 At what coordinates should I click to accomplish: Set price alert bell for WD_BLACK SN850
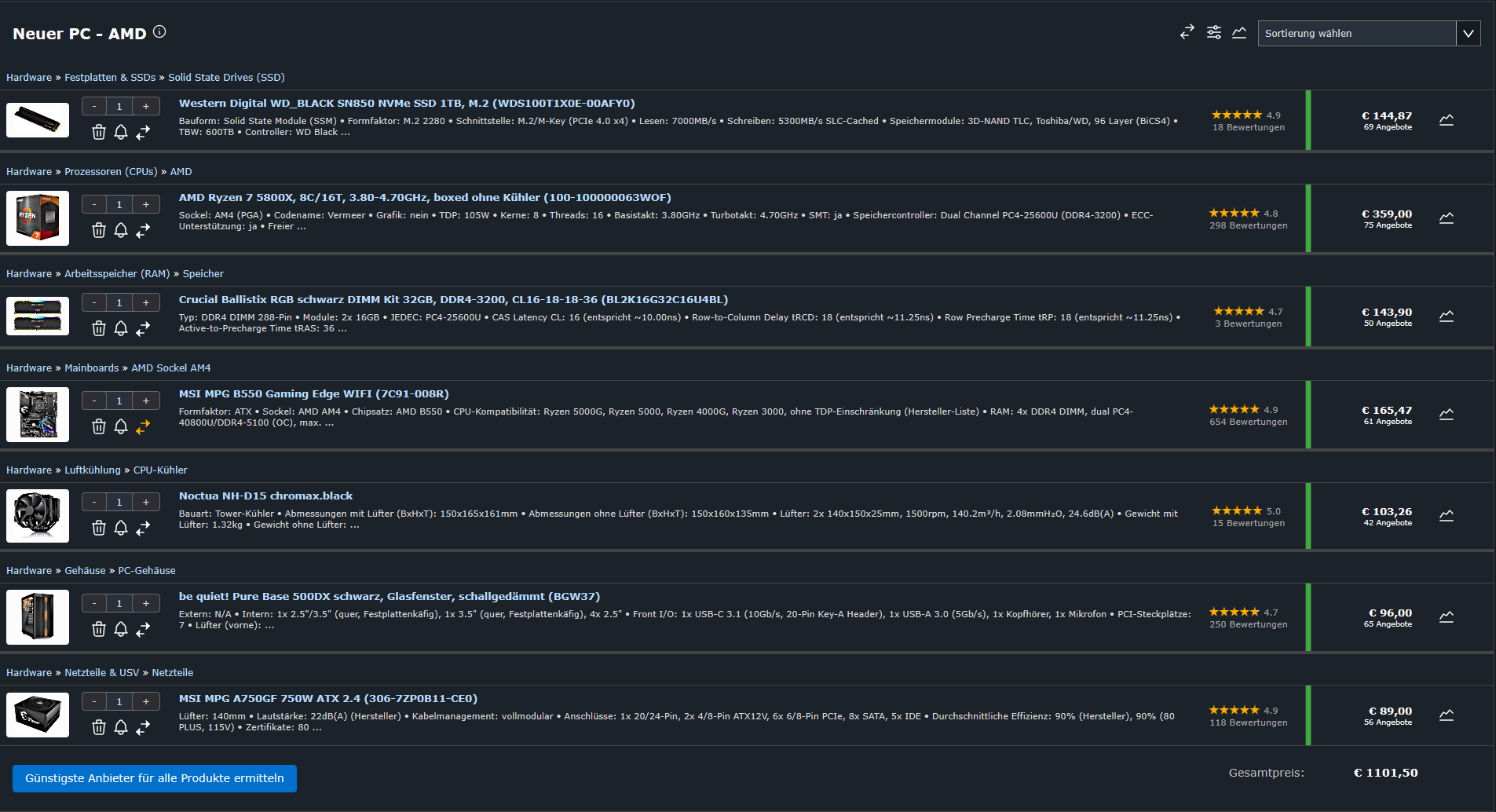point(121,132)
